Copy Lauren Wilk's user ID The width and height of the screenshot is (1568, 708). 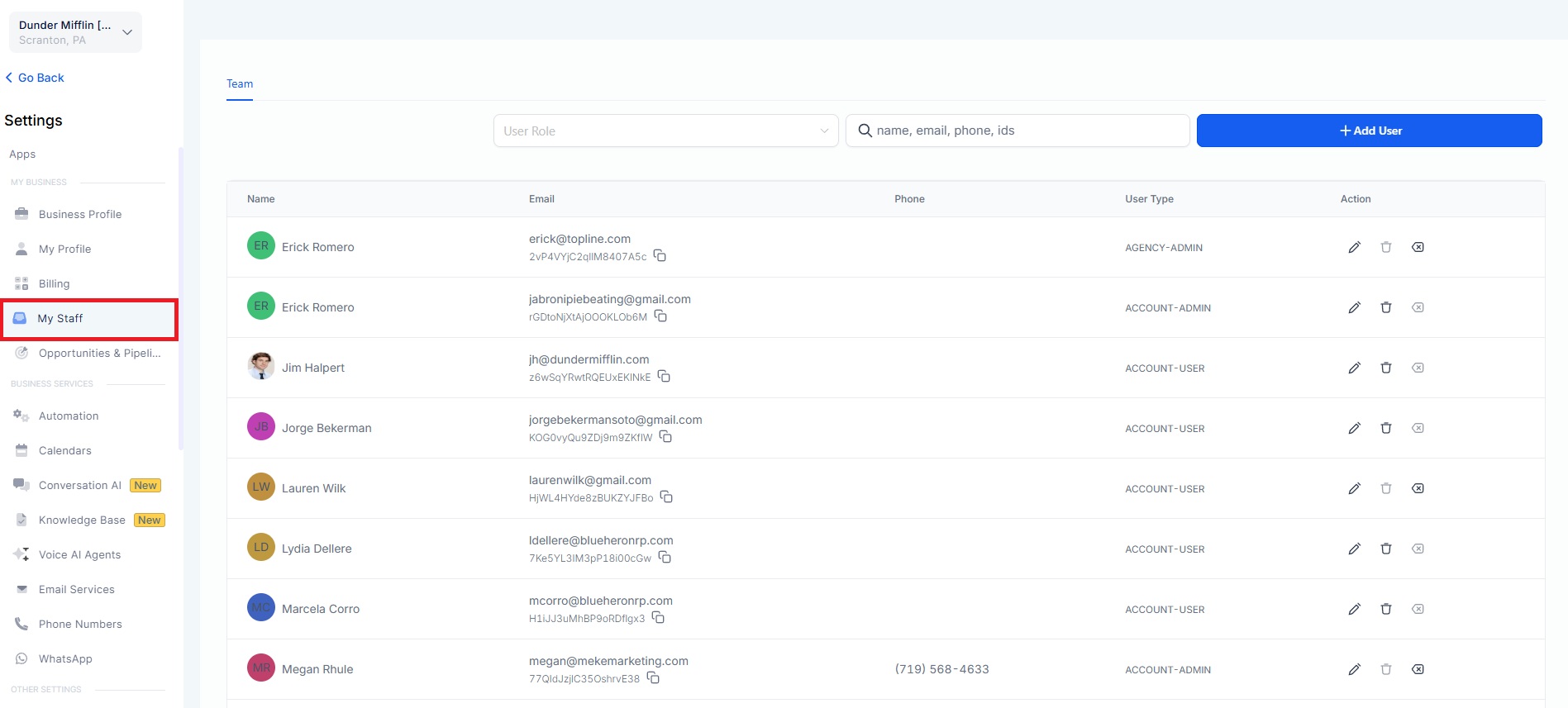pos(666,497)
